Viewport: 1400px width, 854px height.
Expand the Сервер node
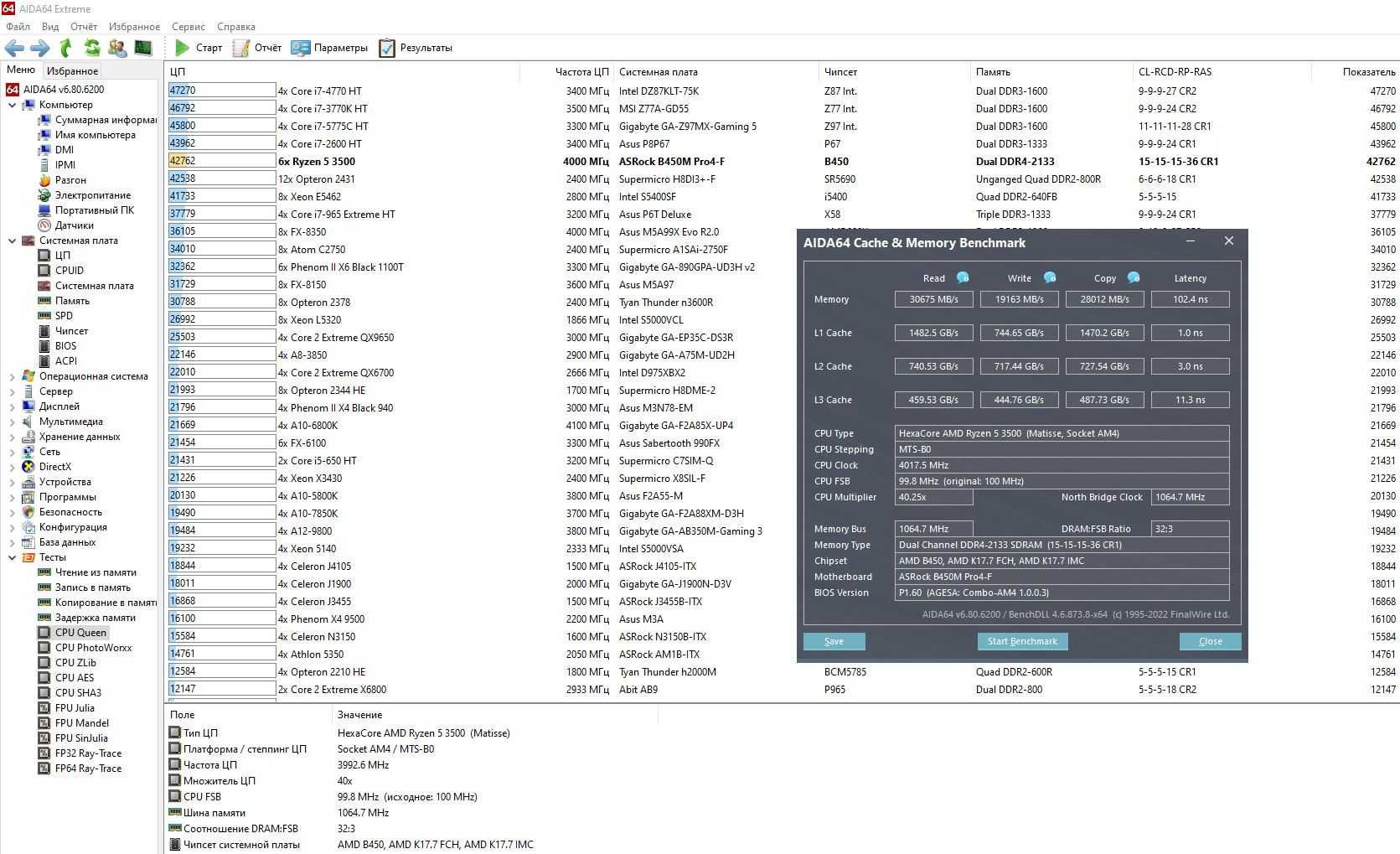(12, 391)
